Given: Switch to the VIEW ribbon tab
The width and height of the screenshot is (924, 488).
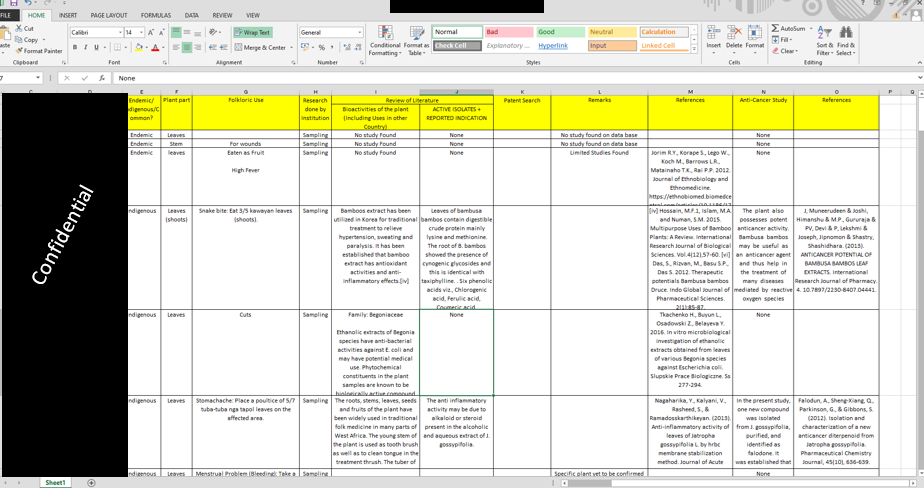Looking at the screenshot, I should coord(253,15).
